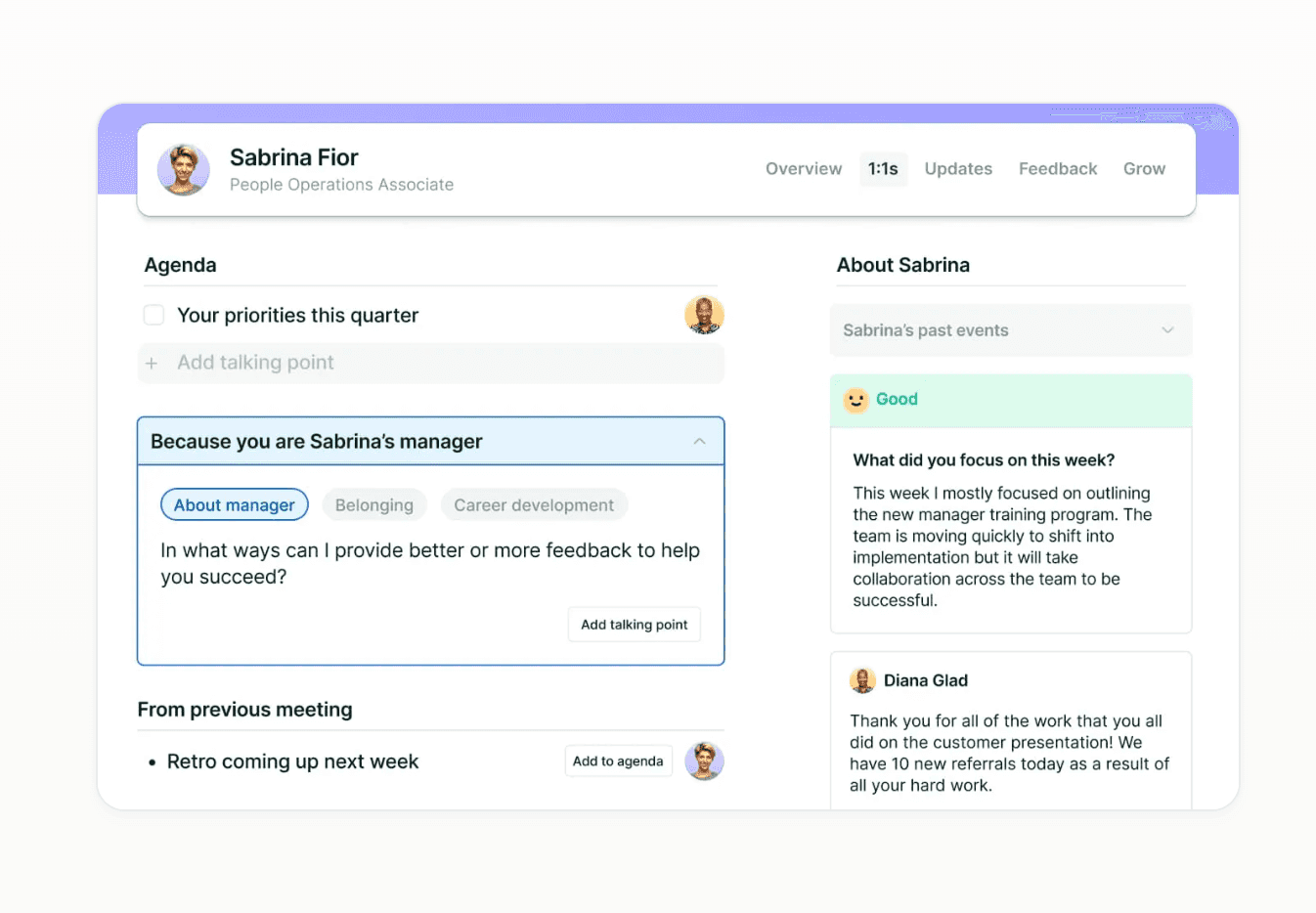Screen dimensions: 1316x913
Task: Click the 'Agenda' heading
Action: pos(181,265)
